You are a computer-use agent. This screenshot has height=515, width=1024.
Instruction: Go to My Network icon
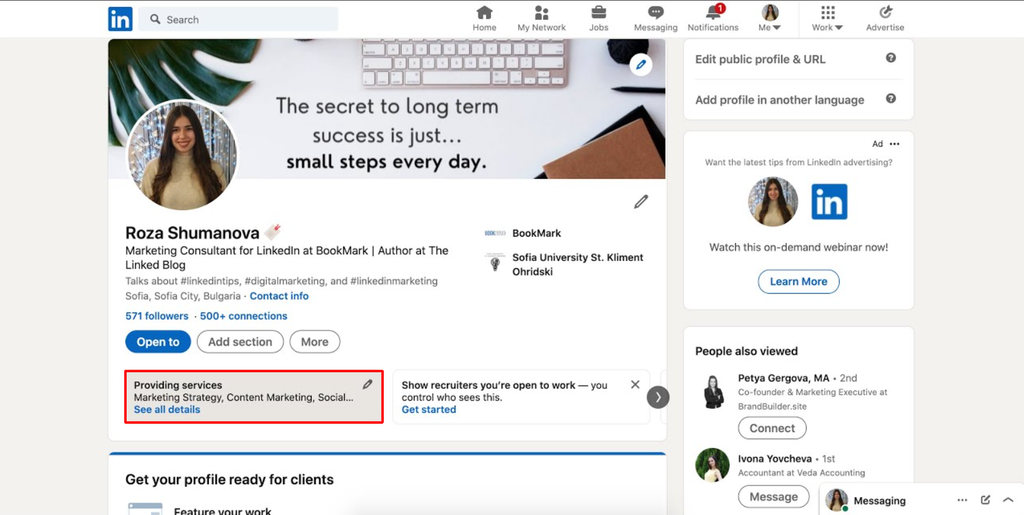click(541, 12)
